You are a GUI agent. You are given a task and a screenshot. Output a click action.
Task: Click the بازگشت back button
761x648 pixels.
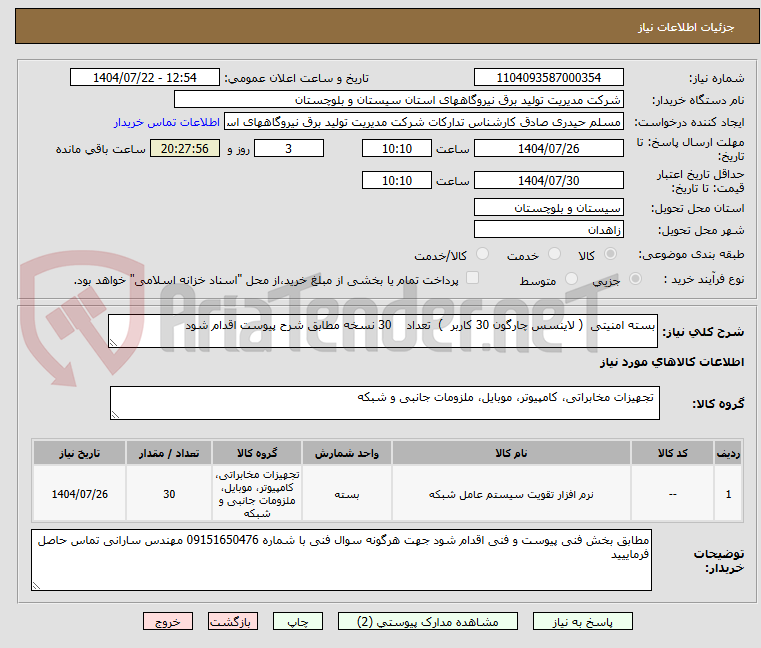[232, 621]
